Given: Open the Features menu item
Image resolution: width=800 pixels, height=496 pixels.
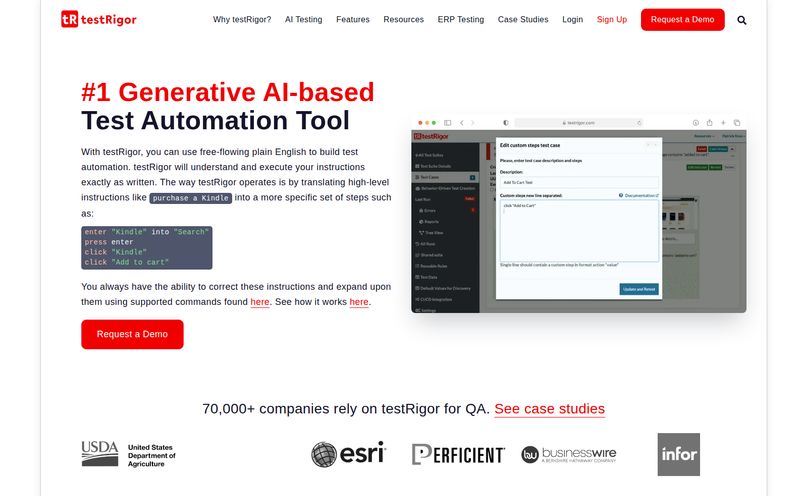Looking at the screenshot, I should point(353,19).
